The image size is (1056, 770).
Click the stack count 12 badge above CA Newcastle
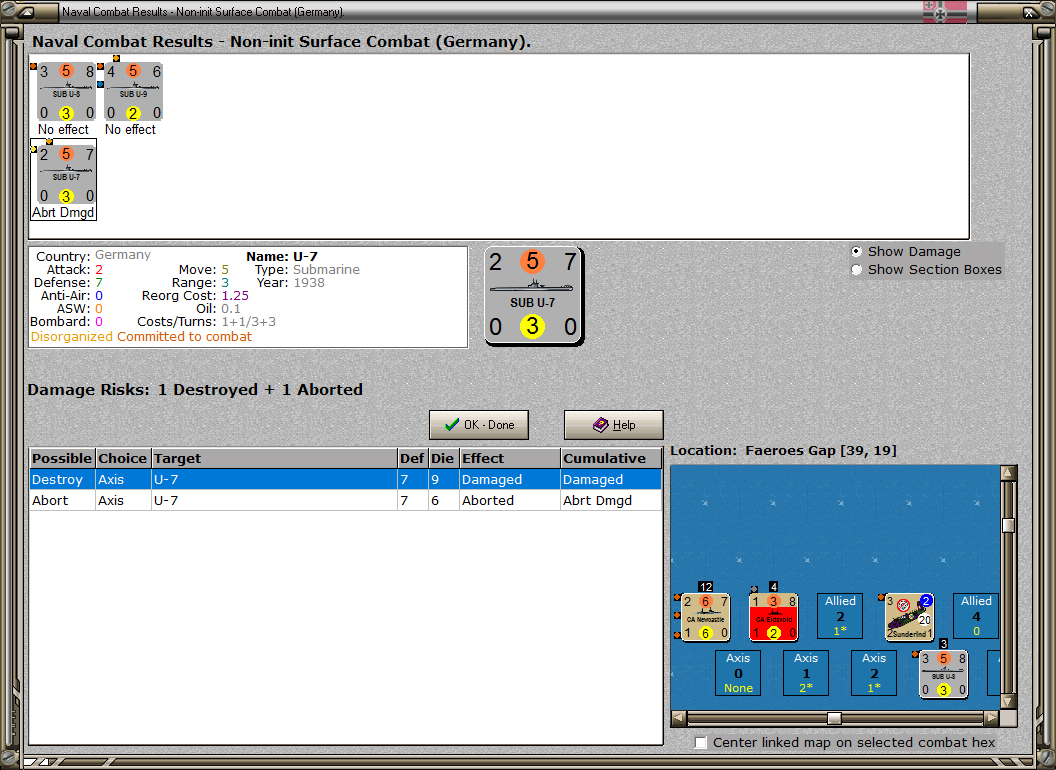click(705, 587)
